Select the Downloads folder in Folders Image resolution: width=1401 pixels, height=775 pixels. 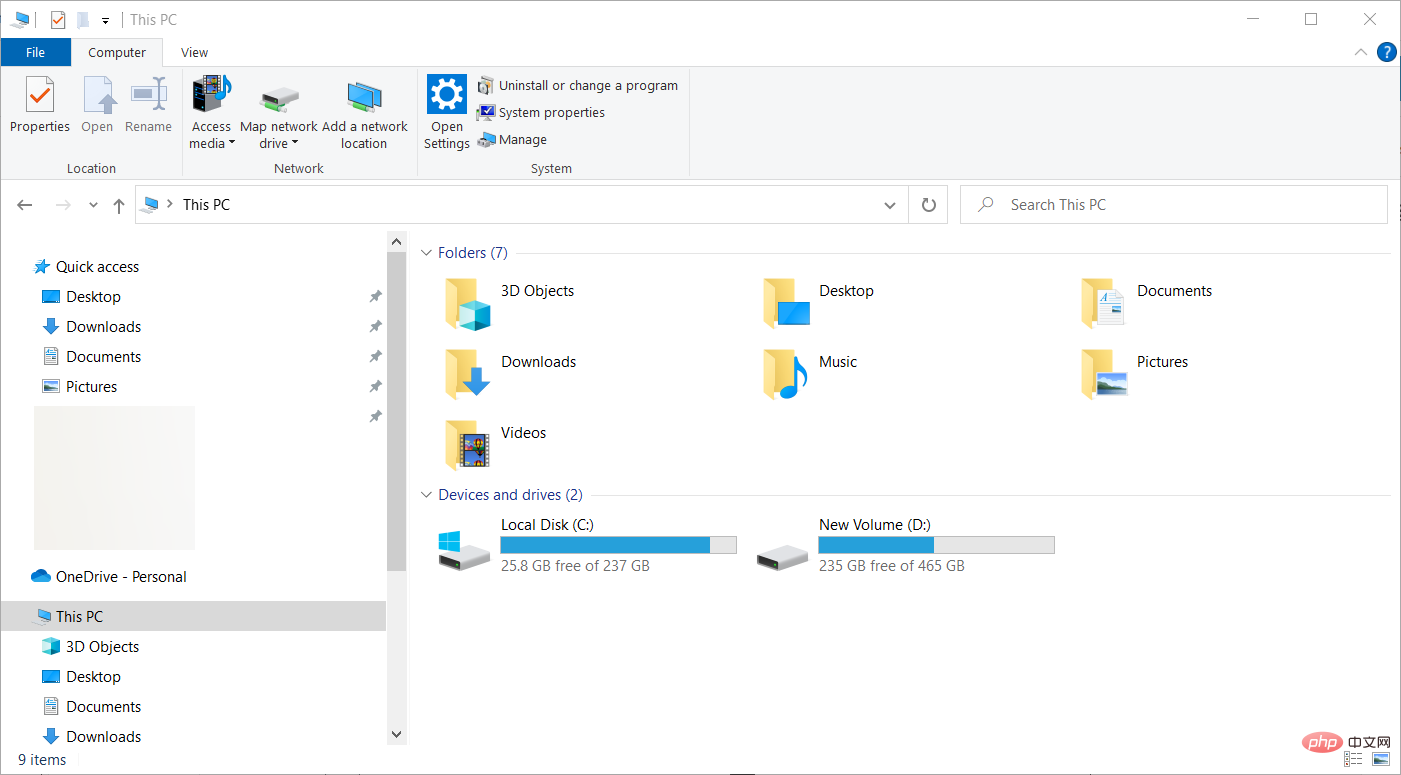pyautogui.click(x=511, y=373)
